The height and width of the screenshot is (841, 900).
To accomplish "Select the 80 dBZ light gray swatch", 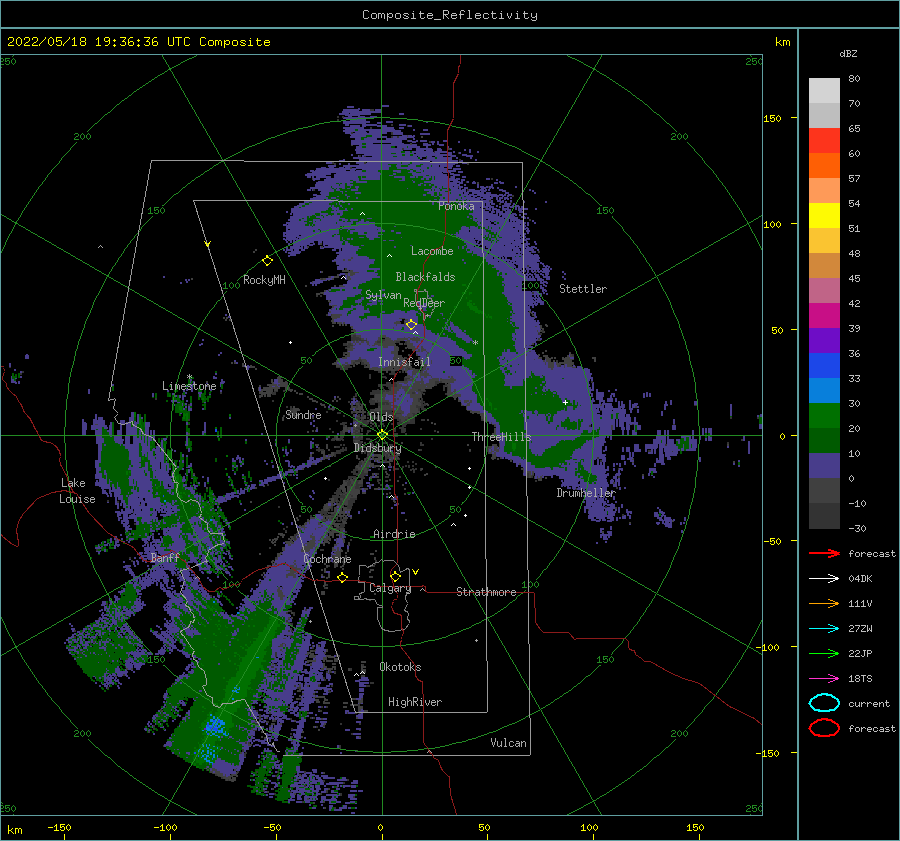I will click(824, 90).
